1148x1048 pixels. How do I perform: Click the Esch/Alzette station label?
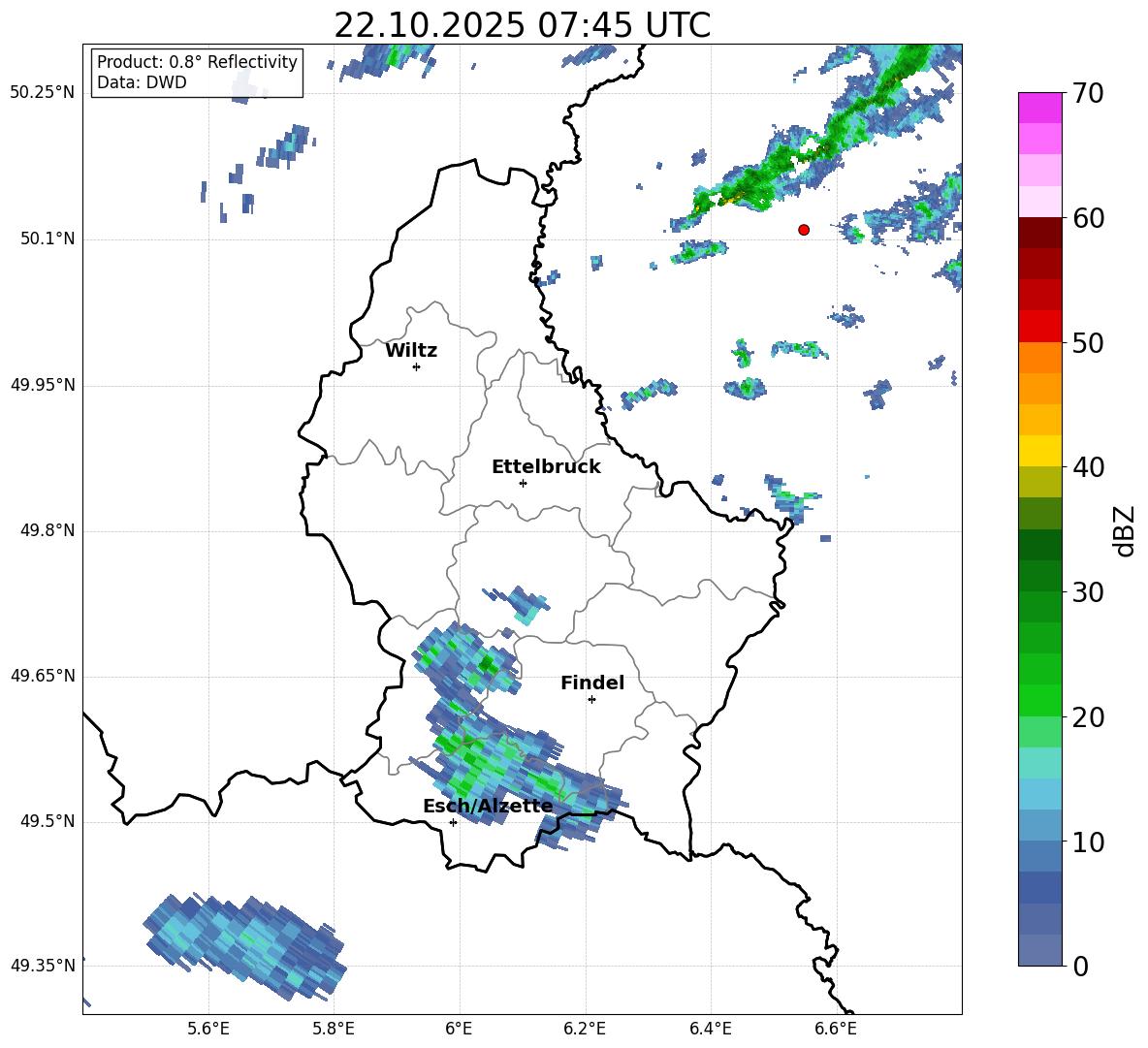[489, 806]
